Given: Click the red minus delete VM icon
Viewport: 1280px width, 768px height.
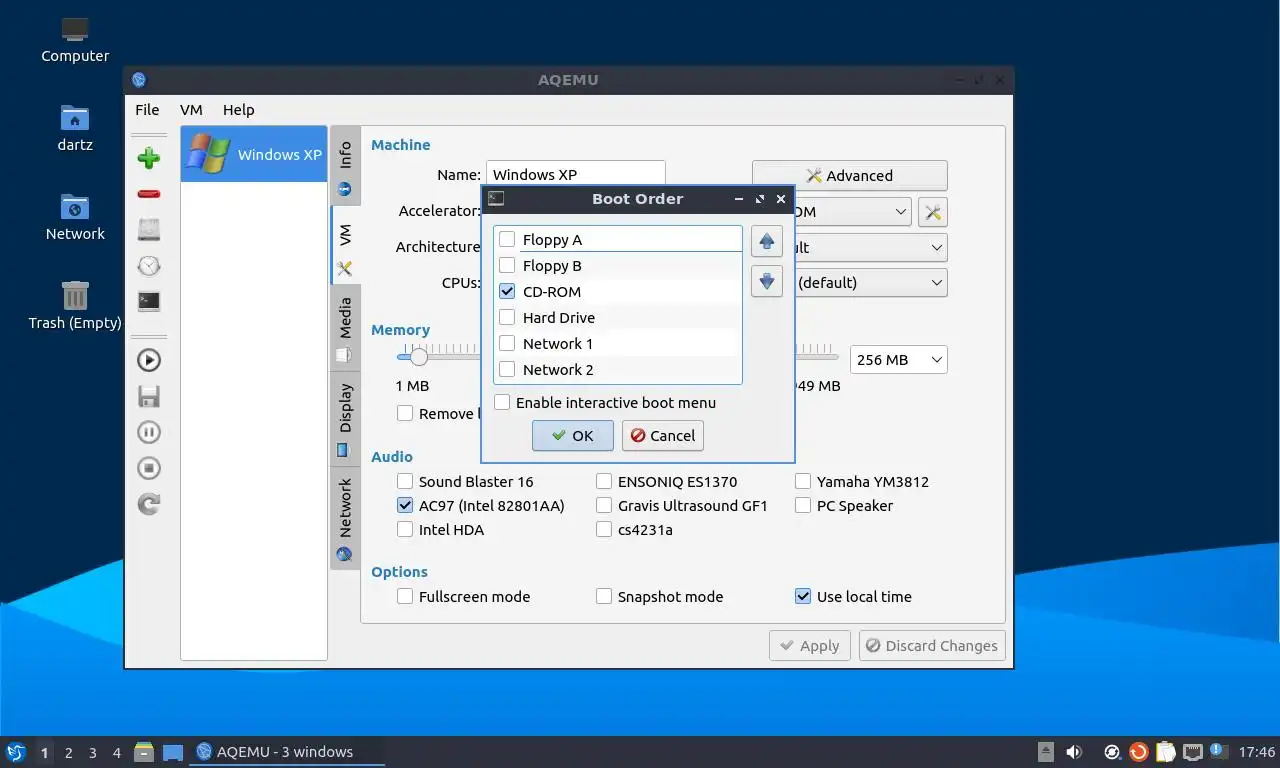Looking at the screenshot, I should [x=149, y=194].
